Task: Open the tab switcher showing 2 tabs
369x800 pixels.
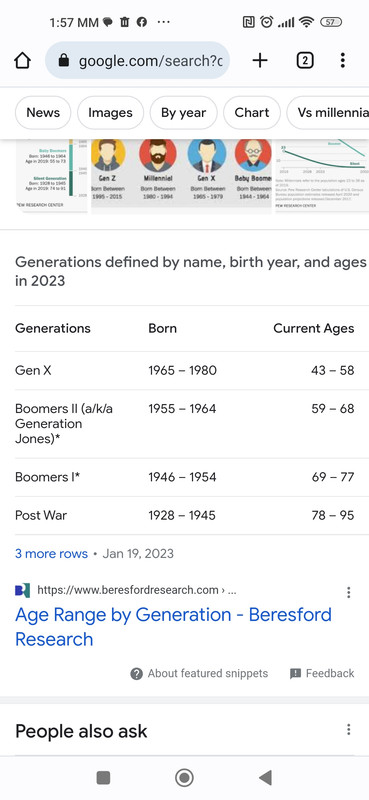Action: [x=305, y=61]
